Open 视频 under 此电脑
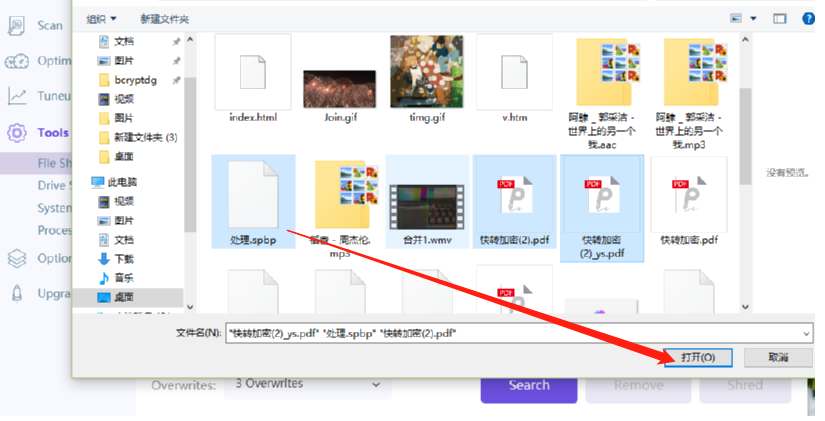825x421 pixels. [x=116, y=201]
